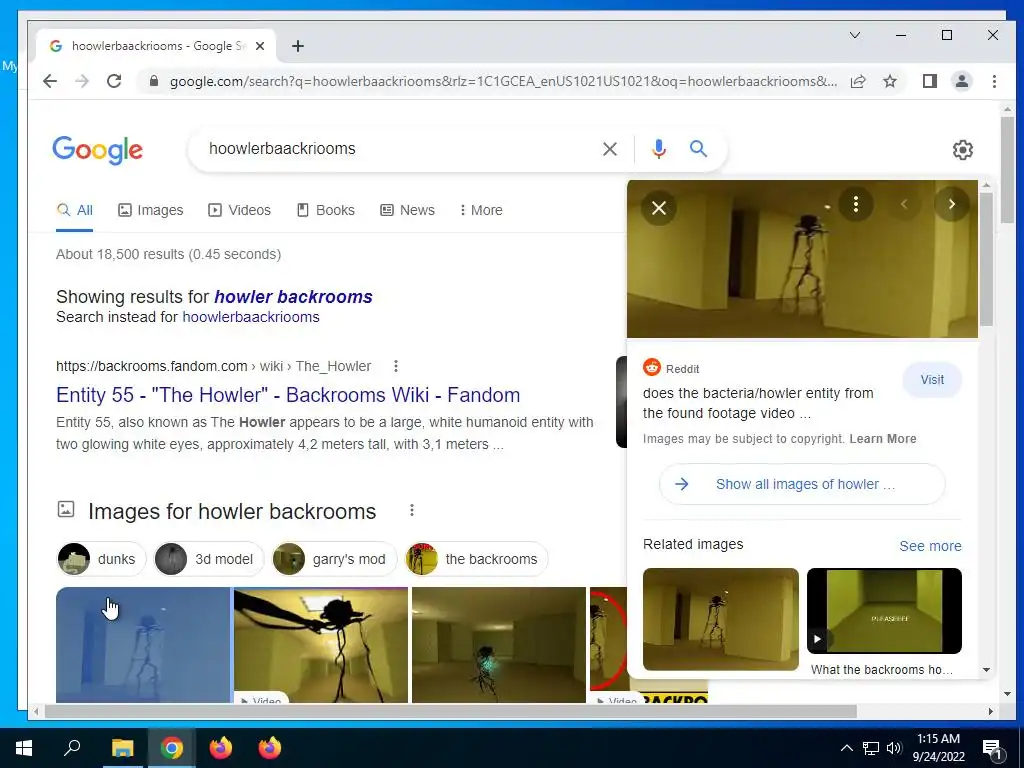Open the third image with glowing entity

coord(499,645)
